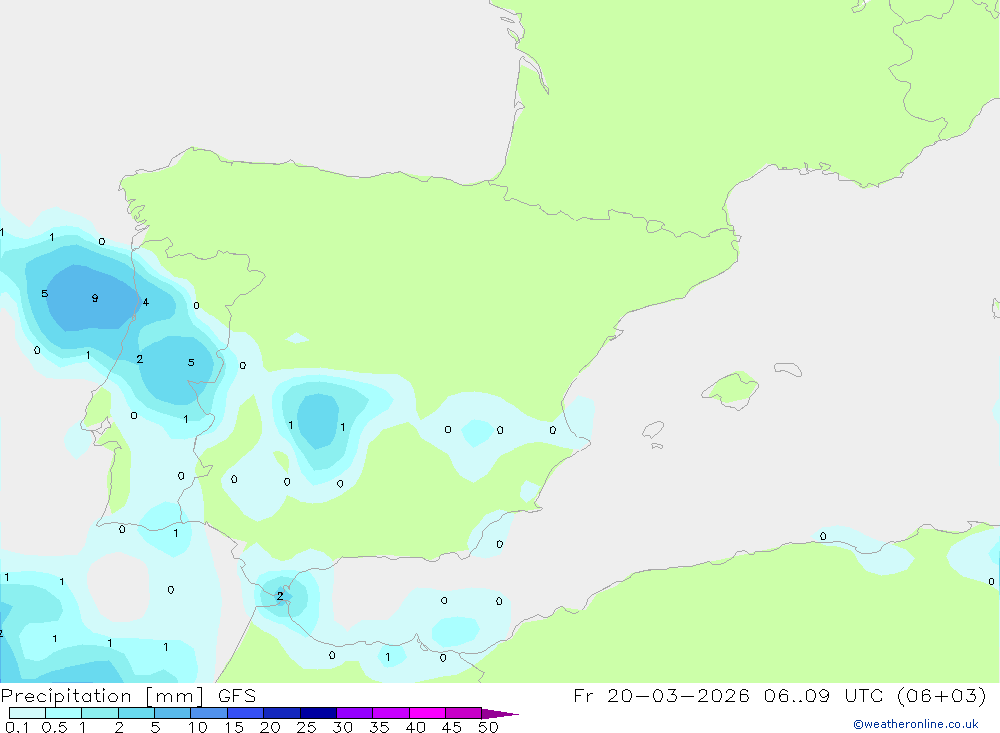Viewport: 1000px width, 733px height.
Task: Select the 2–5 mm legend color swatch
Action: coord(136,713)
